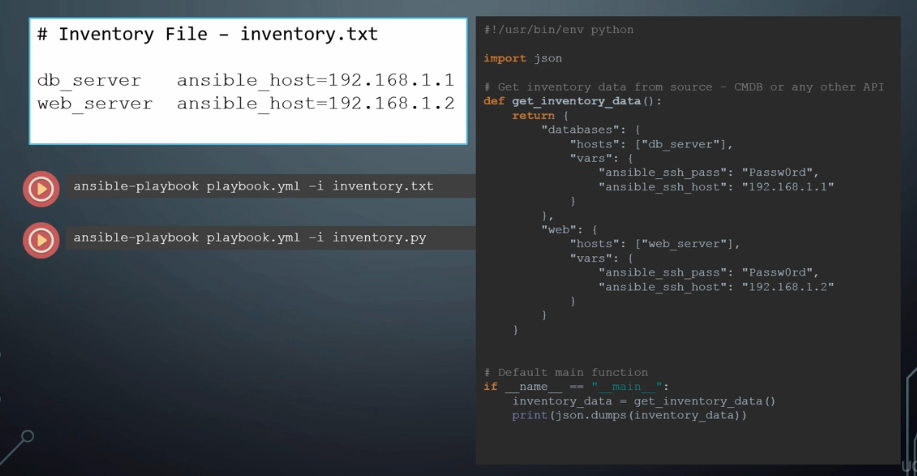Screen dimensions: 917x476
Task: Select the ansible-playbook inventory.py command bar
Action: tap(270, 238)
